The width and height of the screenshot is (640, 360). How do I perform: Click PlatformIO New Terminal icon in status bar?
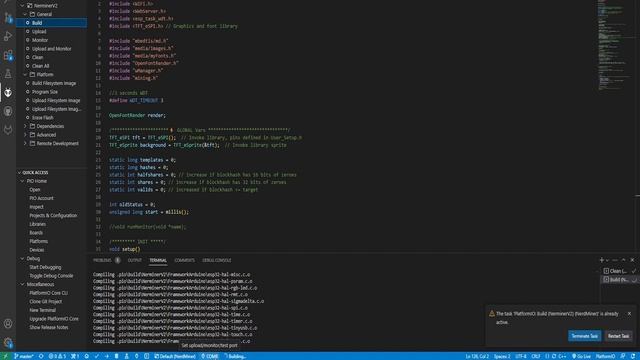(147, 356)
